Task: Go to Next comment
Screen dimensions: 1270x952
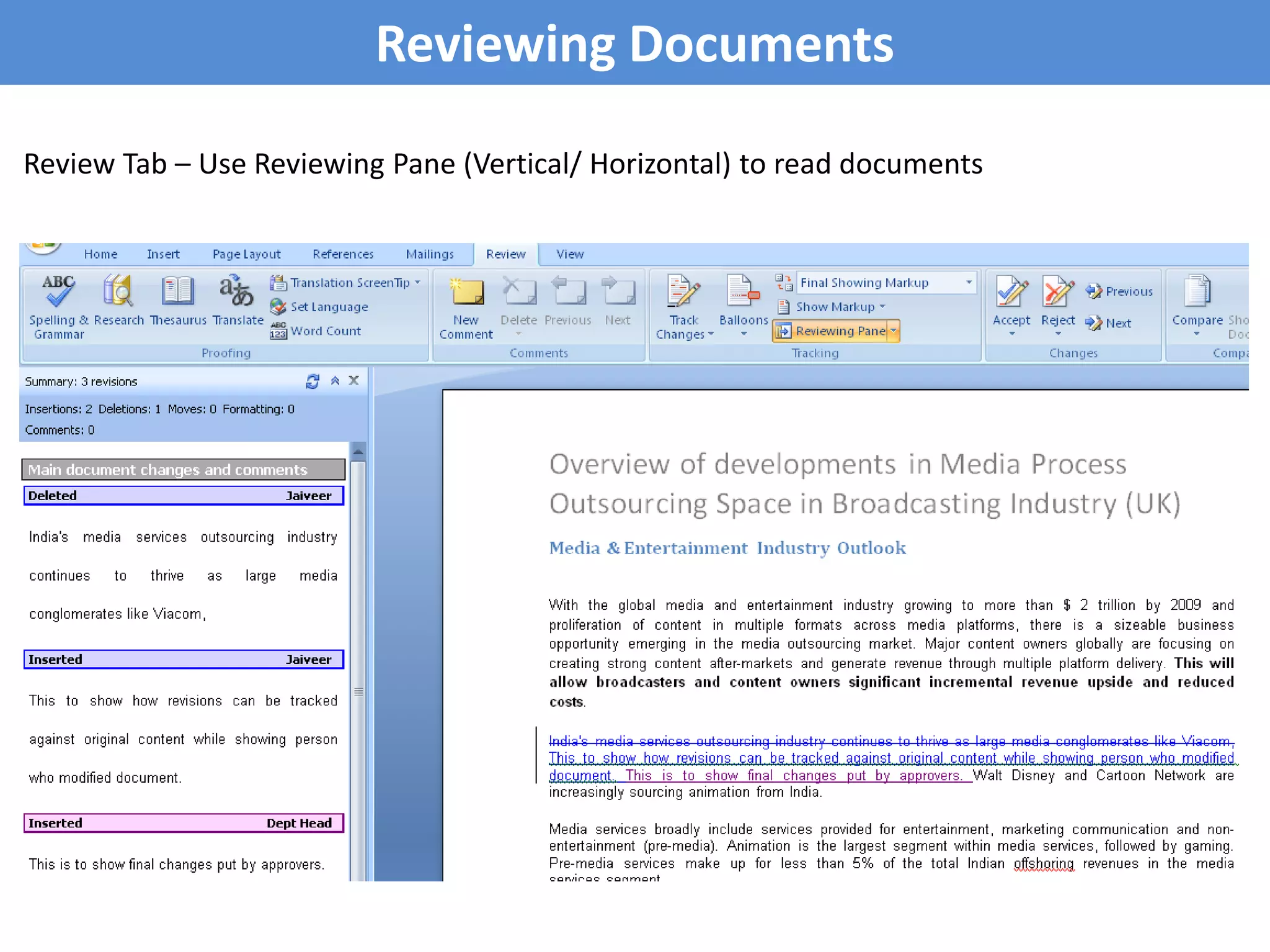Action: [618, 302]
